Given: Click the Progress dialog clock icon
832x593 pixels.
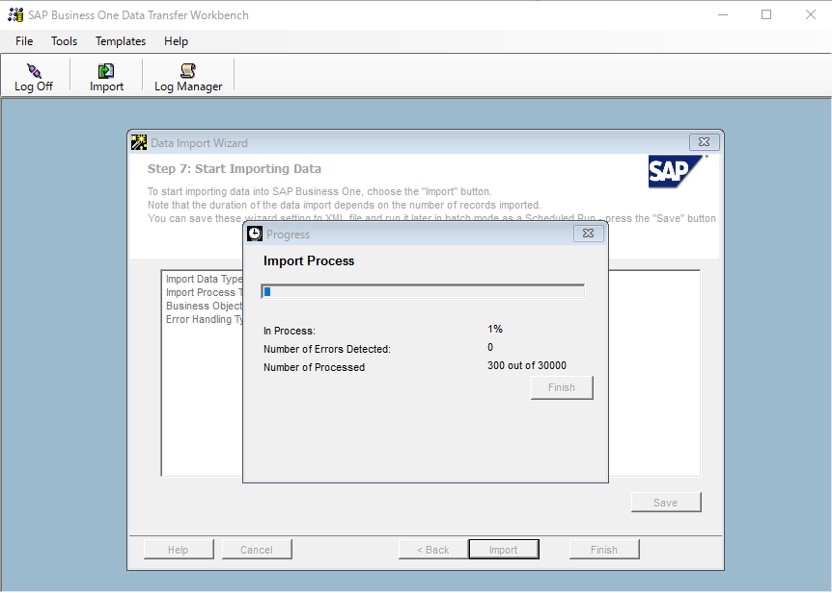Looking at the screenshot, I should pos(255,233).
